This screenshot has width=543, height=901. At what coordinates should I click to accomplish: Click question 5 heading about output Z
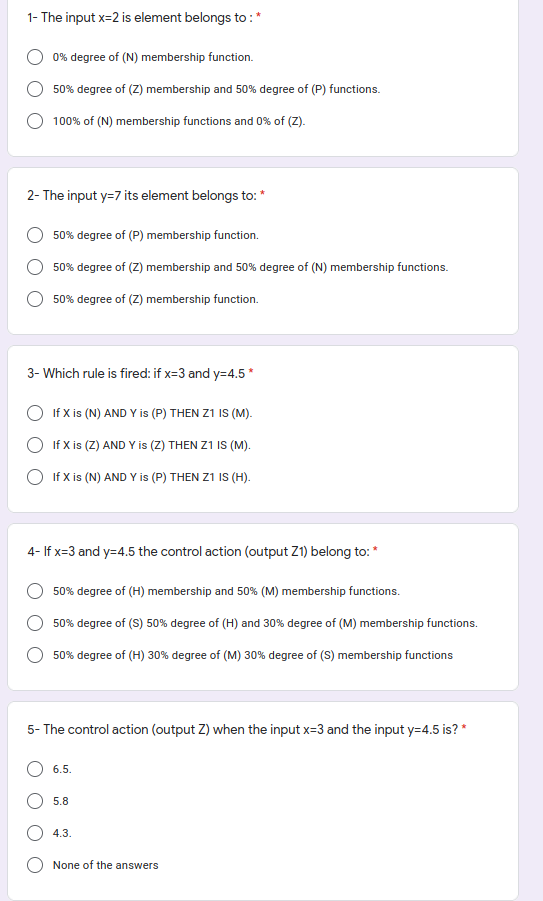point(242,730)
